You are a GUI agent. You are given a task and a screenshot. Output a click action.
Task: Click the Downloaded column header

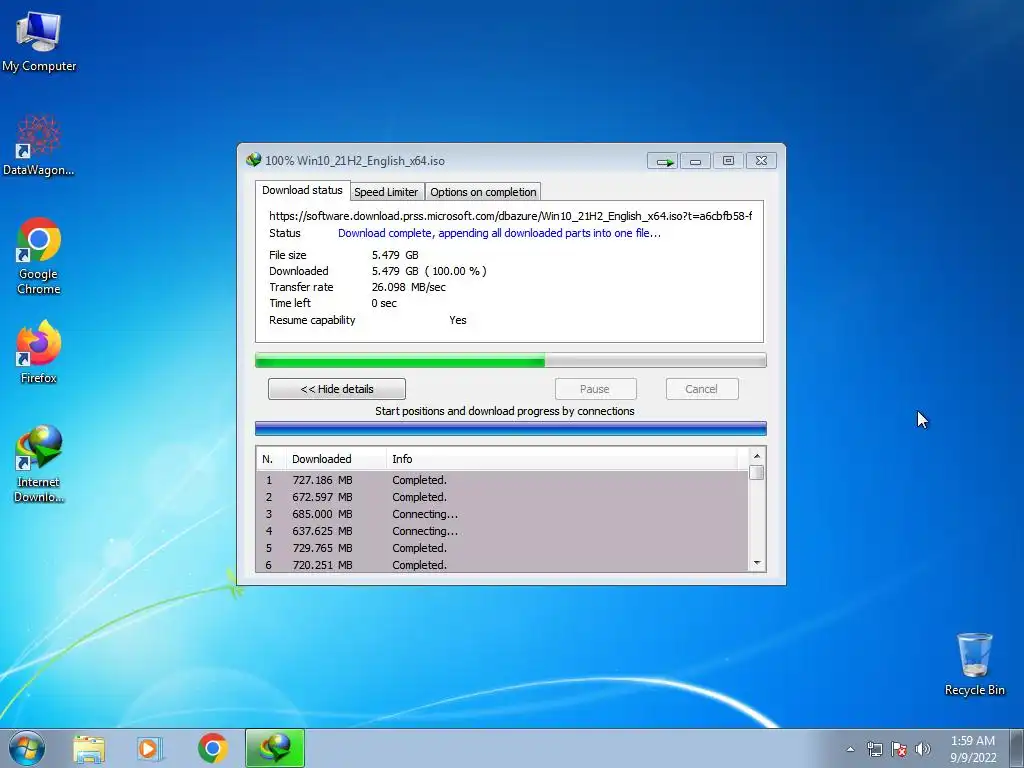coord(336,459)
